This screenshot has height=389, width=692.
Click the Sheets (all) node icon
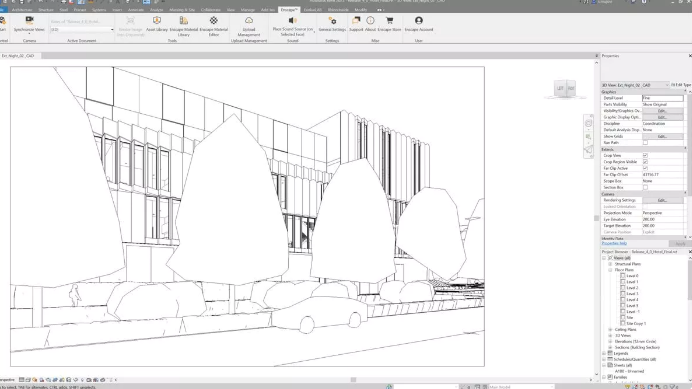click(x=610, y=365)
